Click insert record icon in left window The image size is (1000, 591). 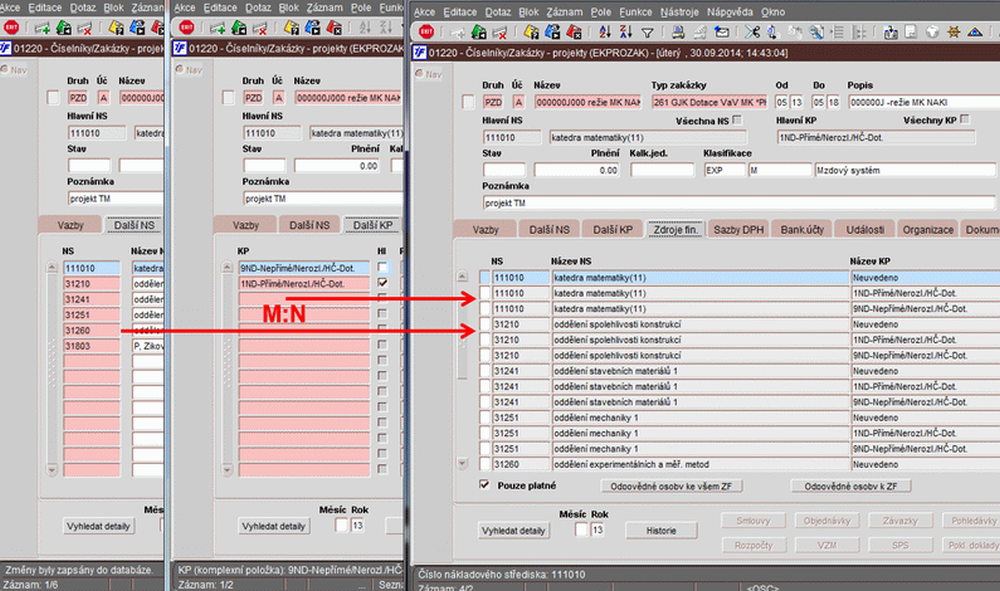(42, 27)
